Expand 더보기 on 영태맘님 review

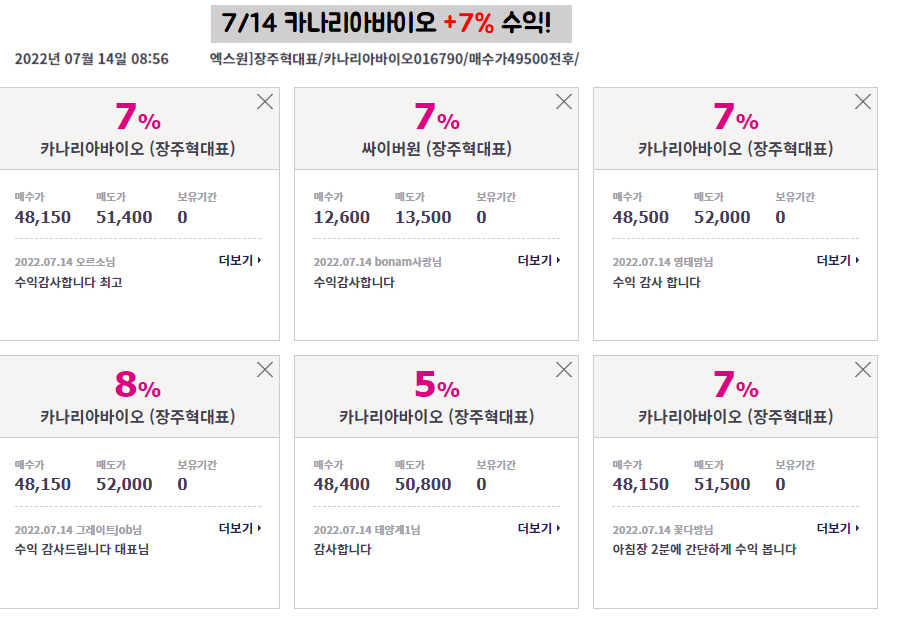coord(838,260)
